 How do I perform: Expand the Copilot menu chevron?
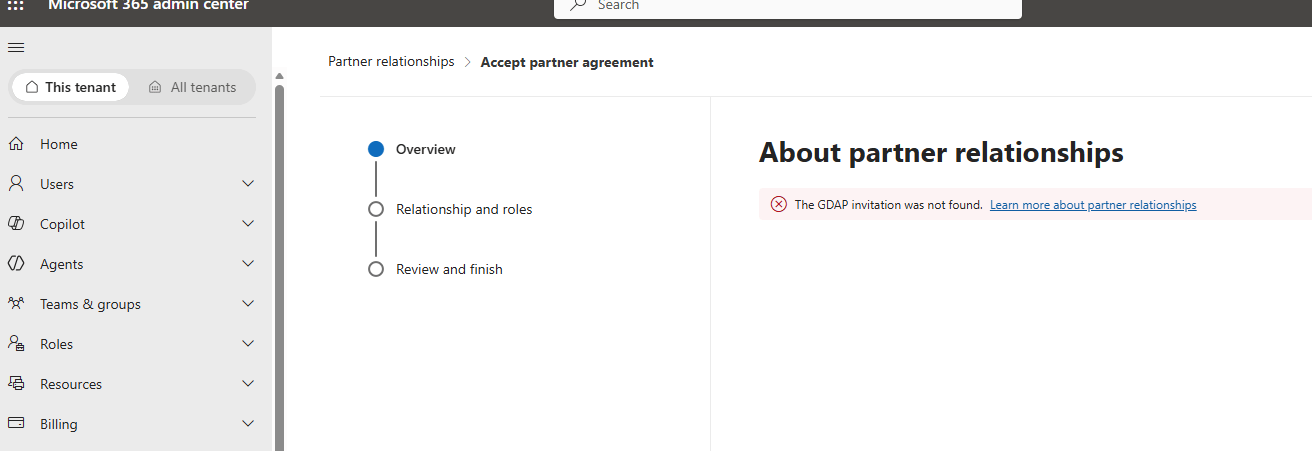(249, 224)
